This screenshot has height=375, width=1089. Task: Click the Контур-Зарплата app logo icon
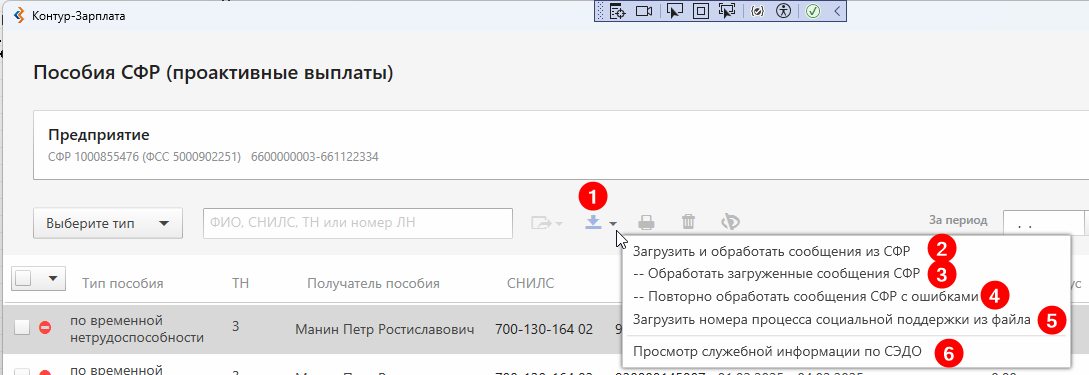click(x=19, y=15)
